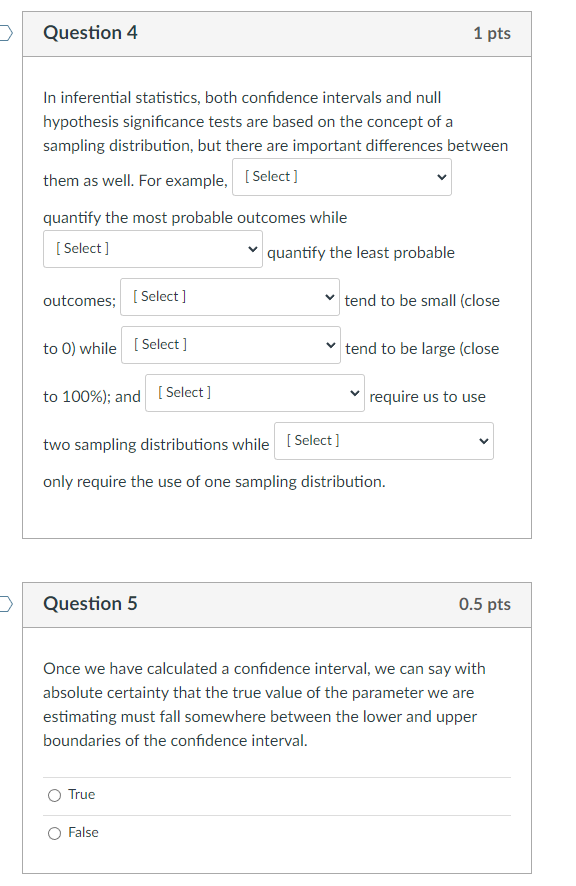Viewport: 576px width, 886px height.
Task: Select the False answer for Question 5
Action: tap(54, 832)
